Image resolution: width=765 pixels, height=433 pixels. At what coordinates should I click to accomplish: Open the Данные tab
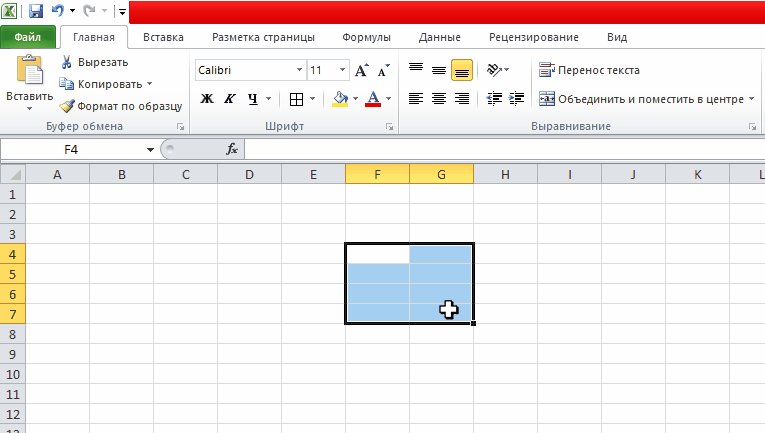440,37
